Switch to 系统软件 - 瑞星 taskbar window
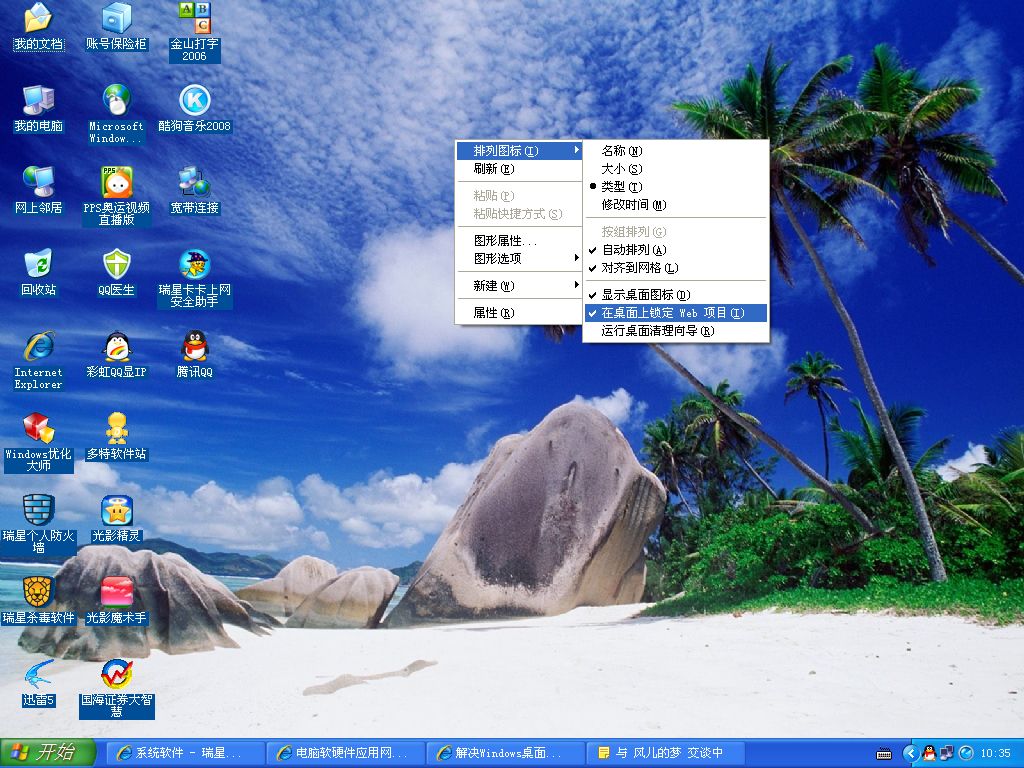 tap(184, 753)
